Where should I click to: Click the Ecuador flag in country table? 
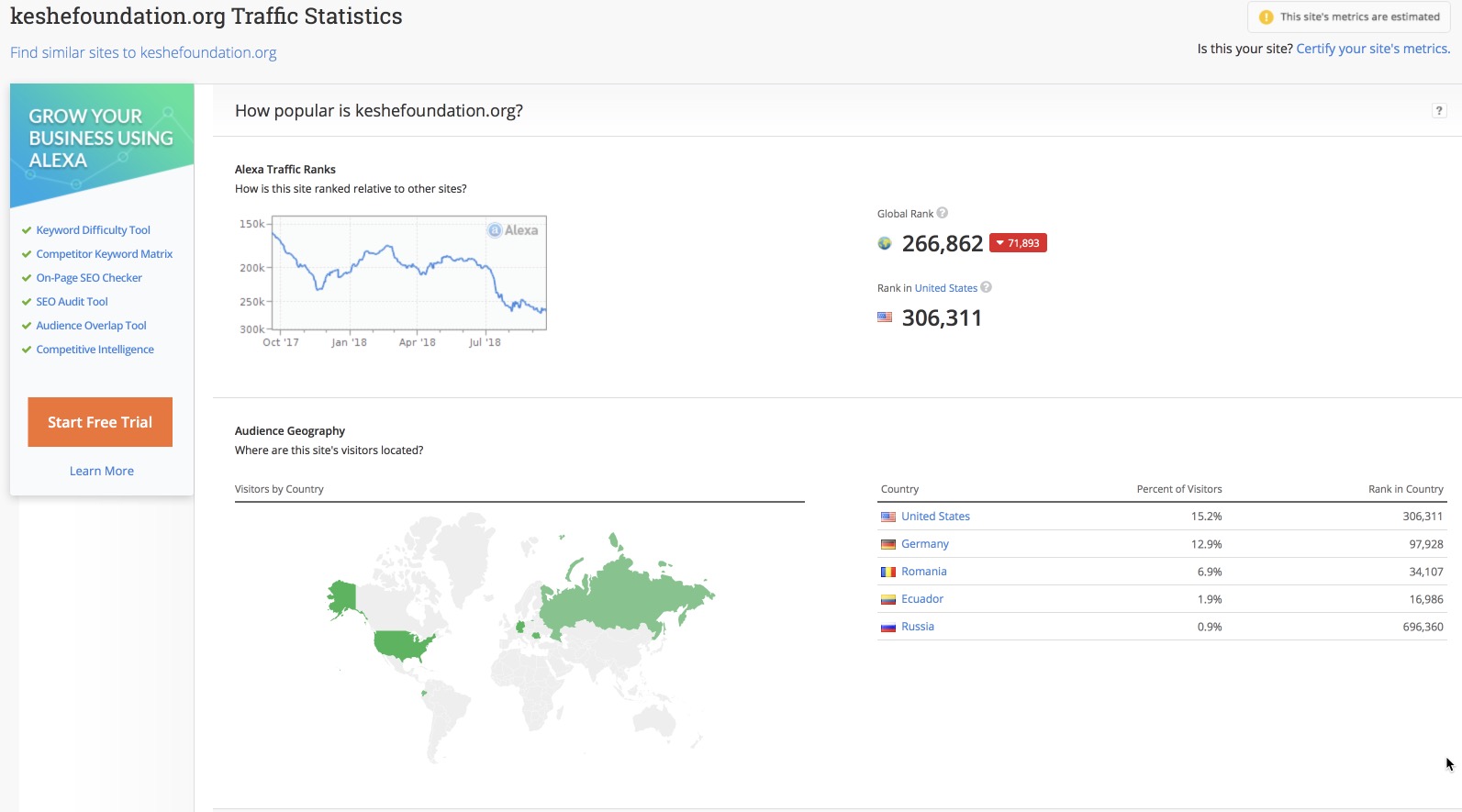click(888, 599)
